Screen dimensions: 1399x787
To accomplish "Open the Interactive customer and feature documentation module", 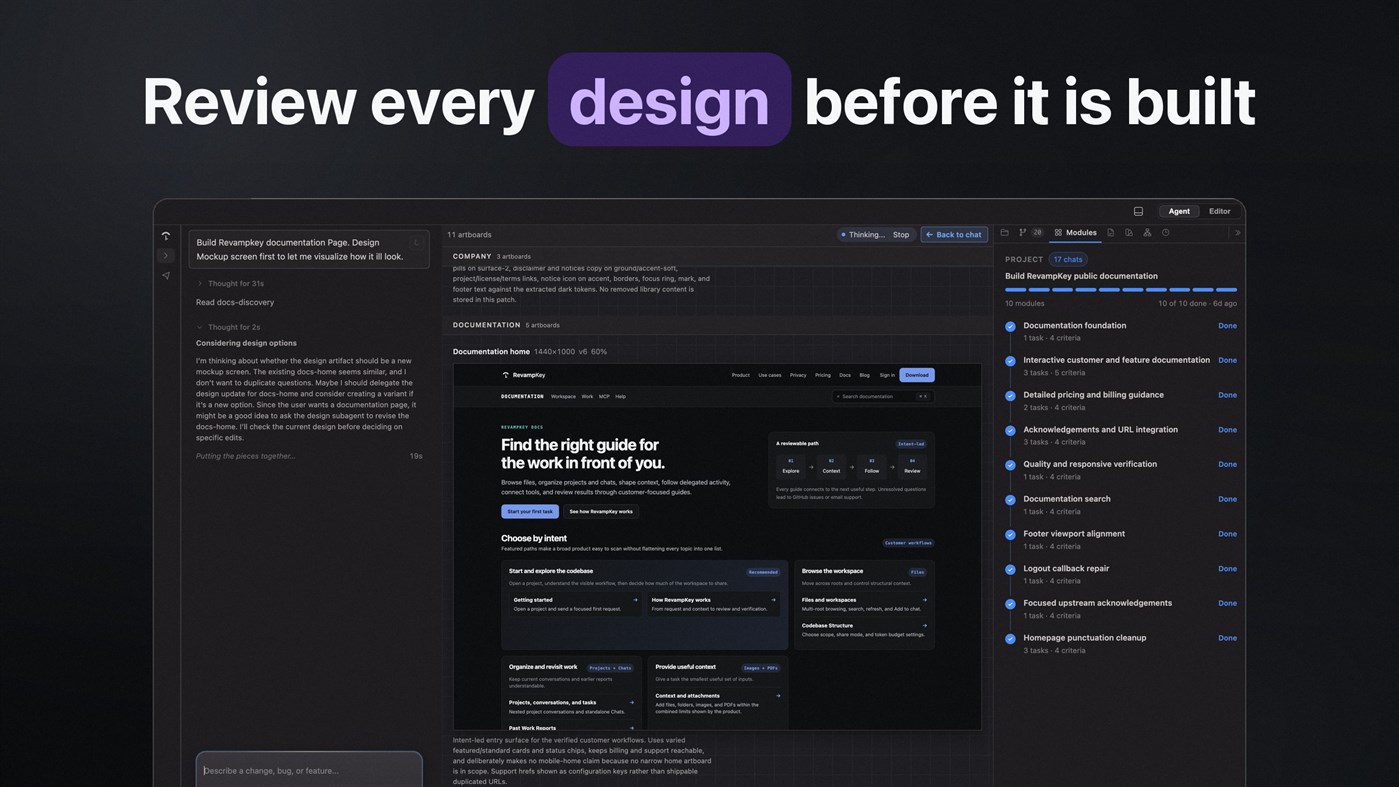I will point(1121,366).
